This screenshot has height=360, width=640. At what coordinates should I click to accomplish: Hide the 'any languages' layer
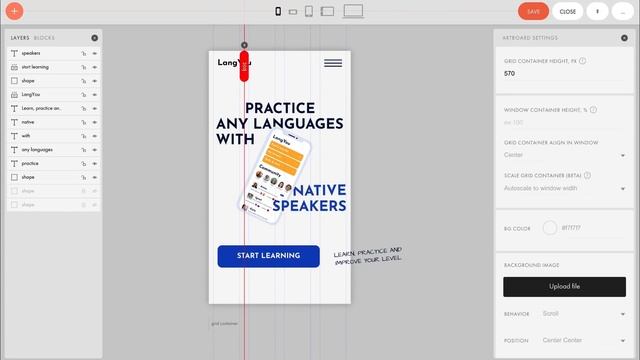point(95,150)
